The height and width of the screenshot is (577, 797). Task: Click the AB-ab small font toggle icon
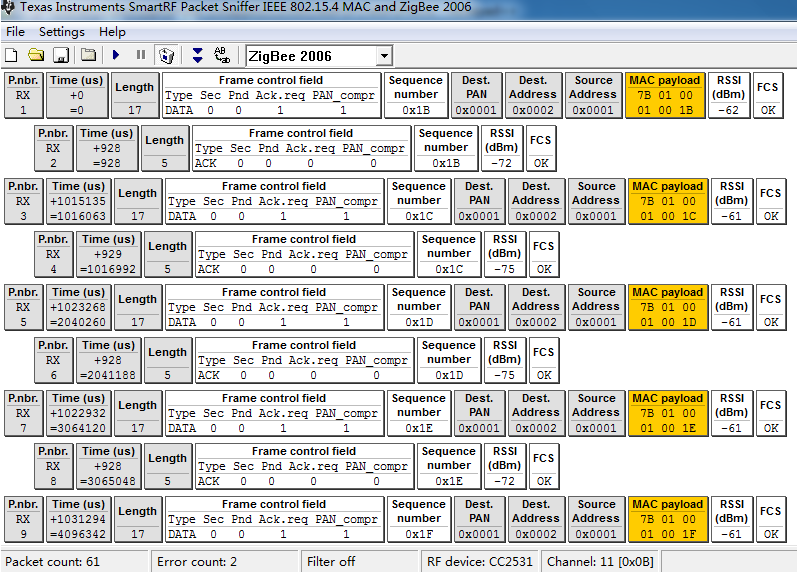tap(222, 55)
